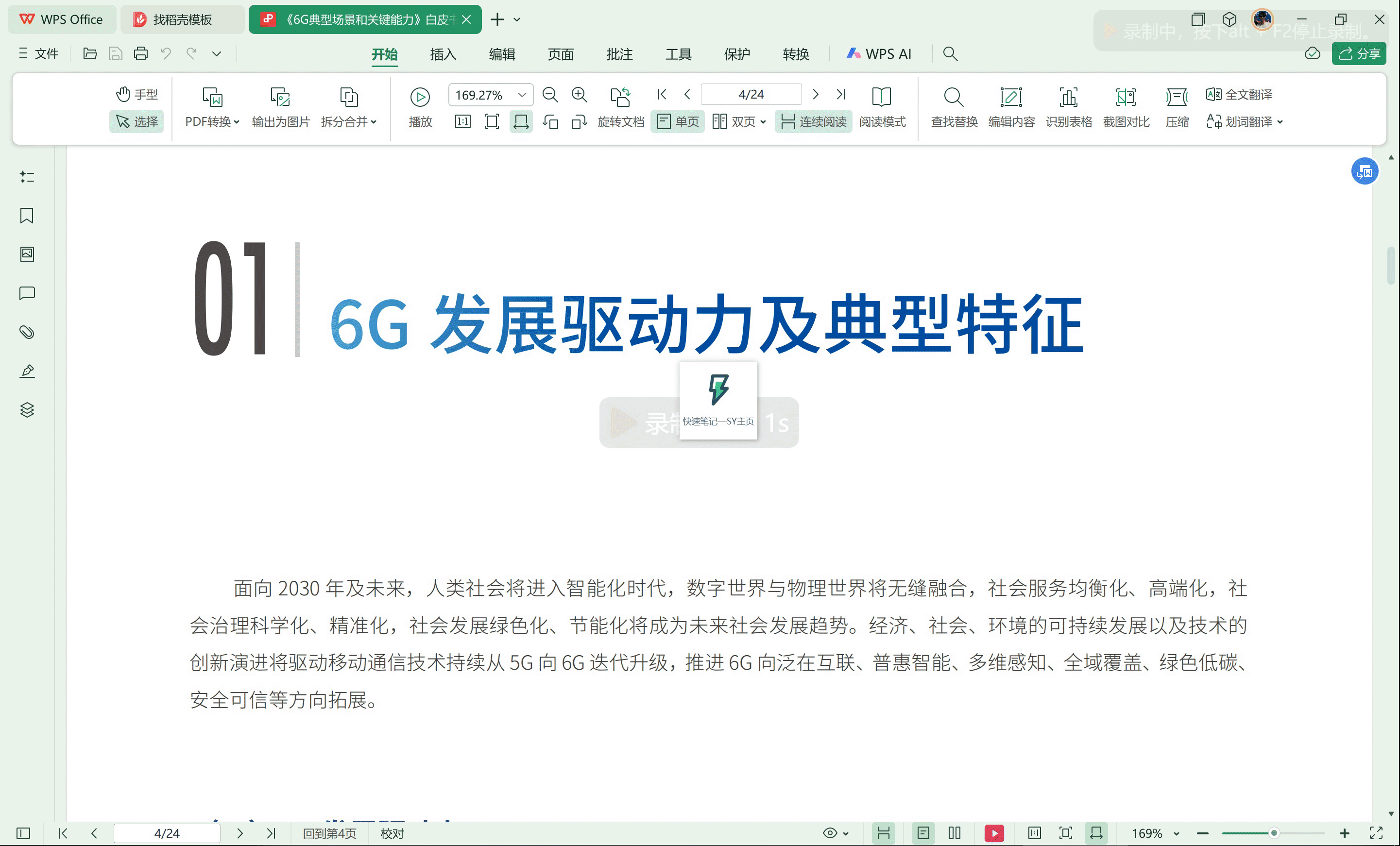Set actual size 1:1 view in ribbon
This screenshot has width=1400, height=846.
pos(462,121)
